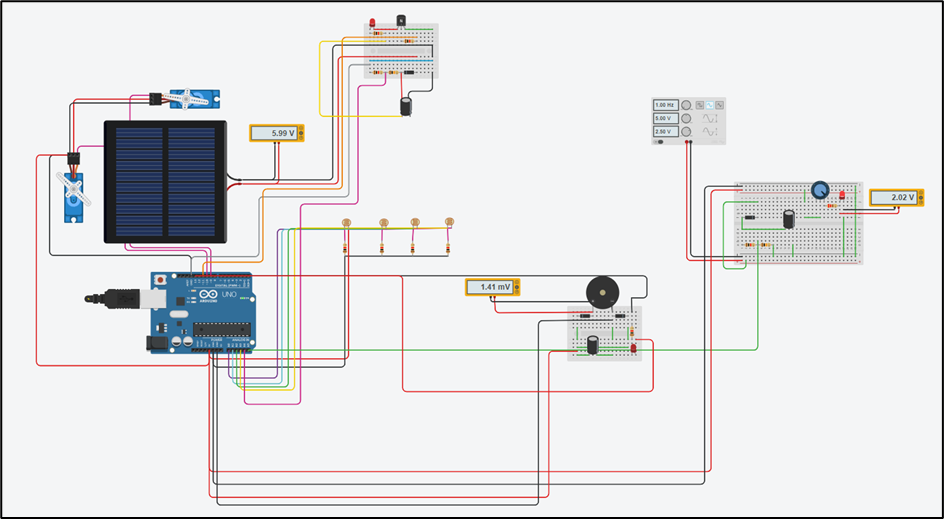Select the resistor beside the right breadboard LED

[833, 206]
